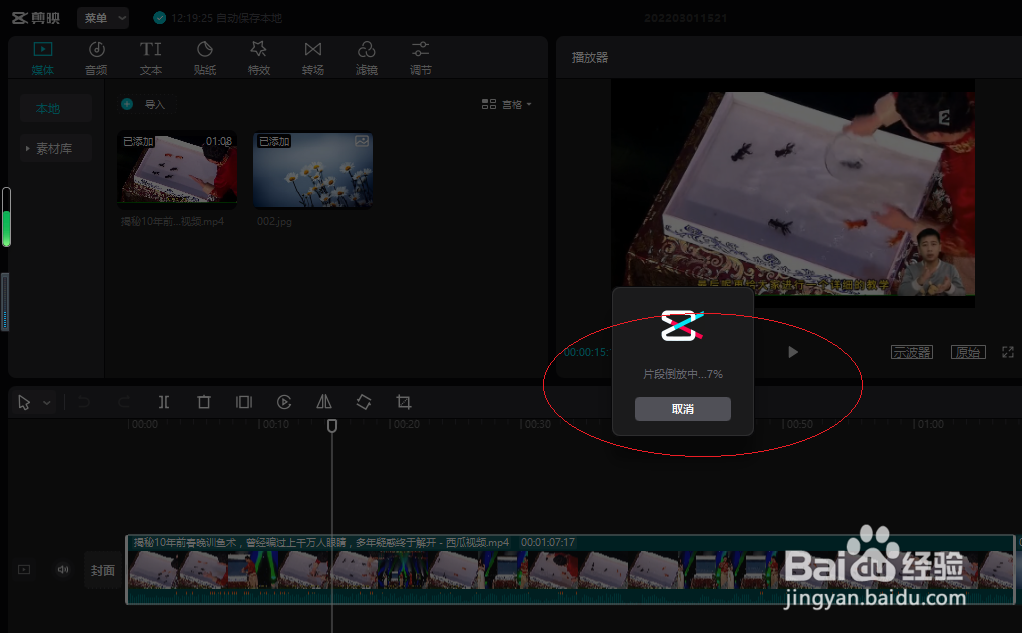Expand the 素材库 material library
1022x633 pixels.
pyautogui.click(x=55, y=149)
